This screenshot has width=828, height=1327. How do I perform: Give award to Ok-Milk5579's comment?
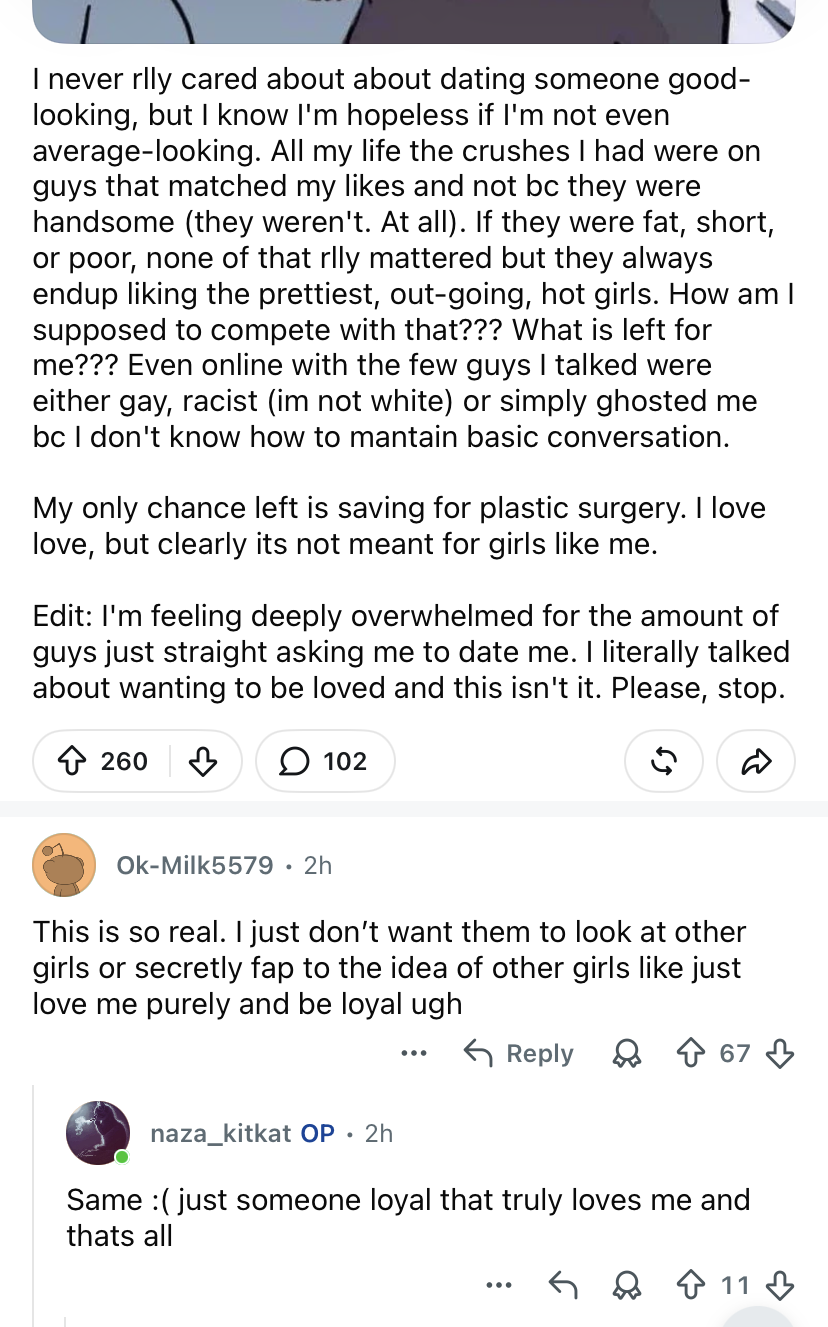627,1053
